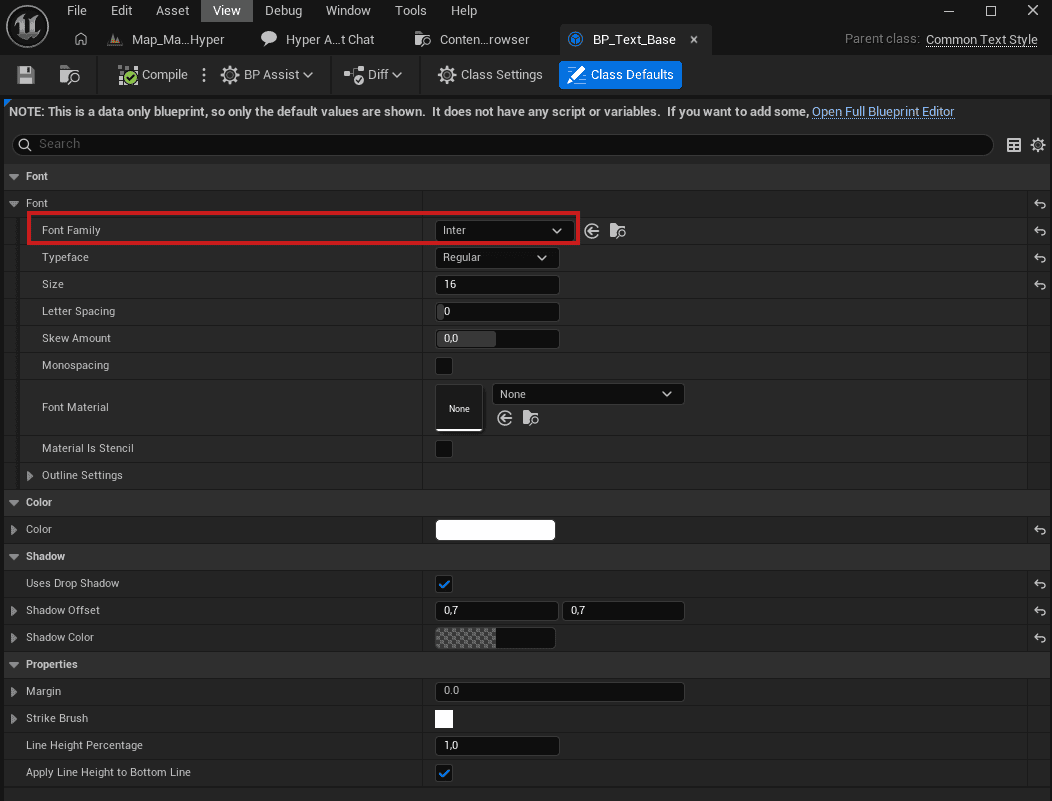This screenshot has height=801, width=1052.
Task: Expand the Color property row
Action: (14, 529)
